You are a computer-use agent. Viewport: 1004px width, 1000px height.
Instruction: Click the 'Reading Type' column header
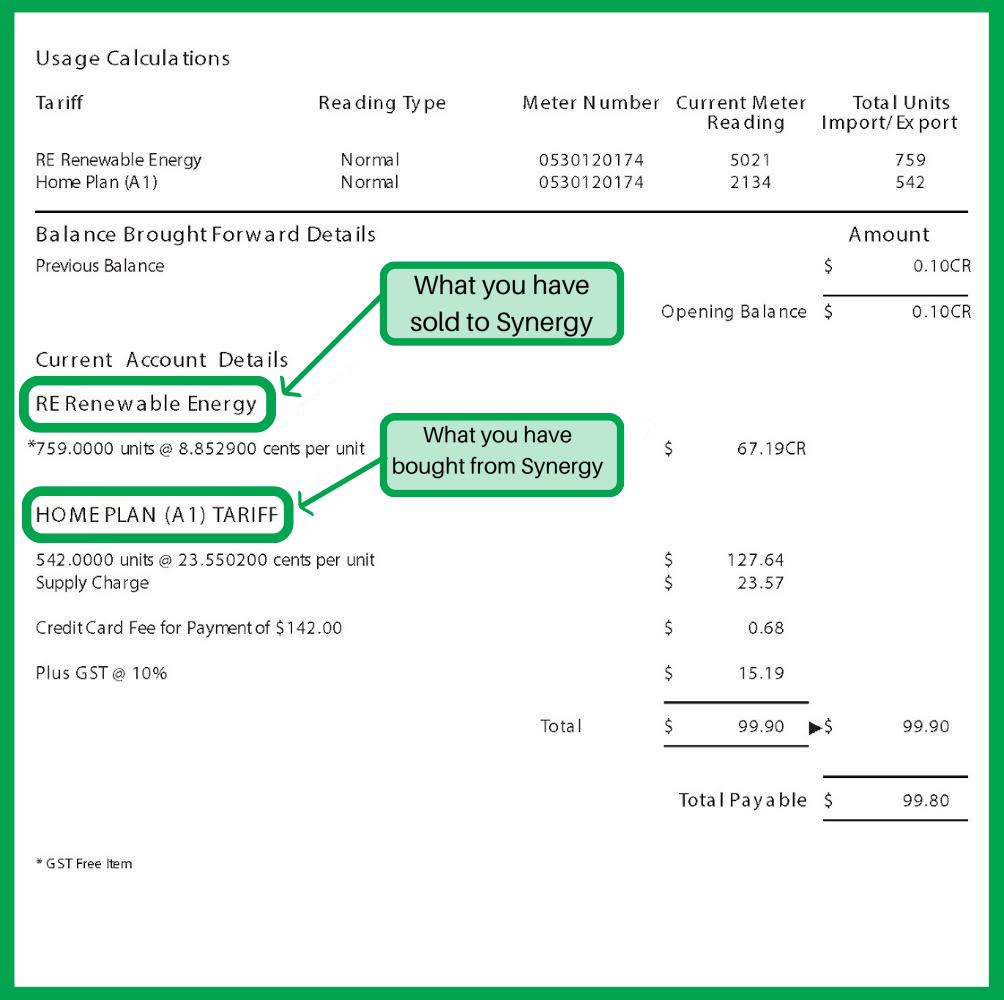(x=382, y=103)
